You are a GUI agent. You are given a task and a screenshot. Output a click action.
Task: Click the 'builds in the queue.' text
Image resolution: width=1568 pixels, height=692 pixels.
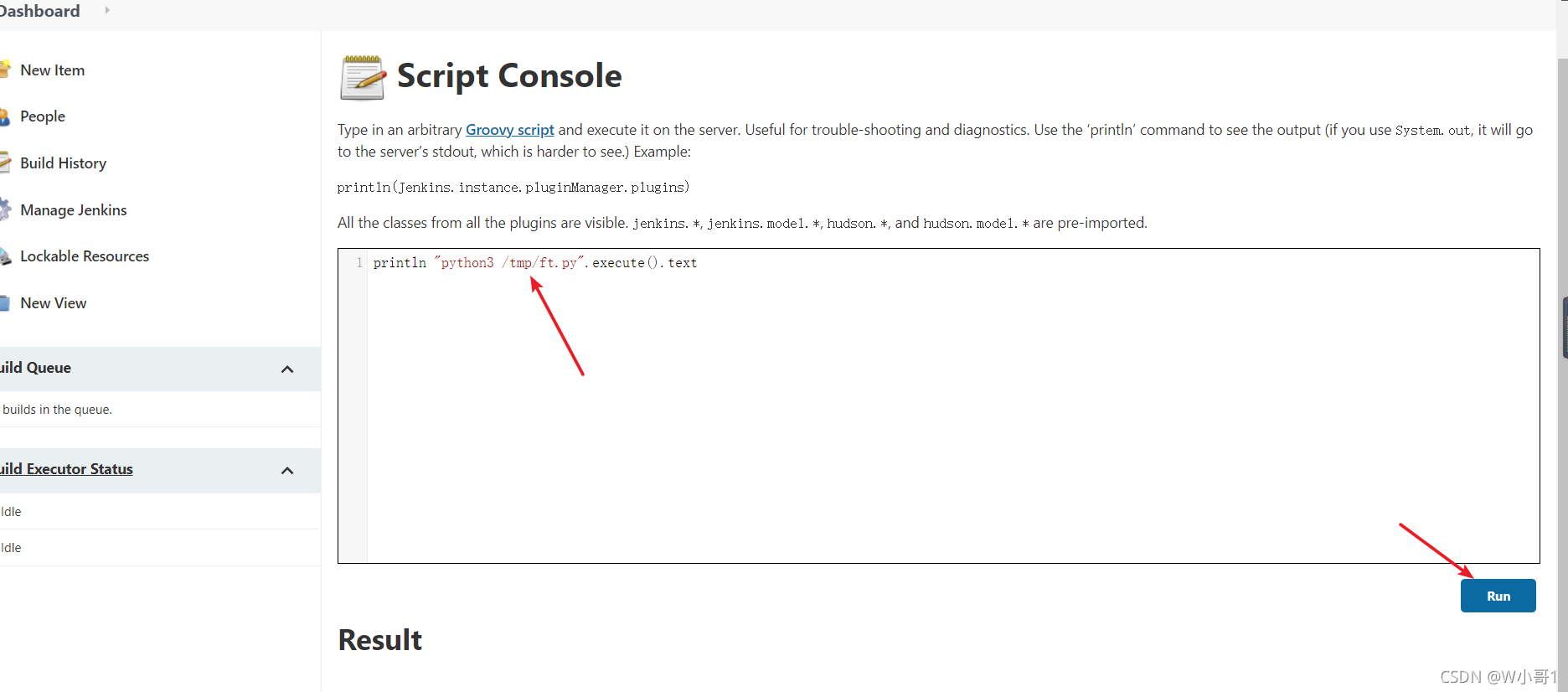tap(57, 410)
